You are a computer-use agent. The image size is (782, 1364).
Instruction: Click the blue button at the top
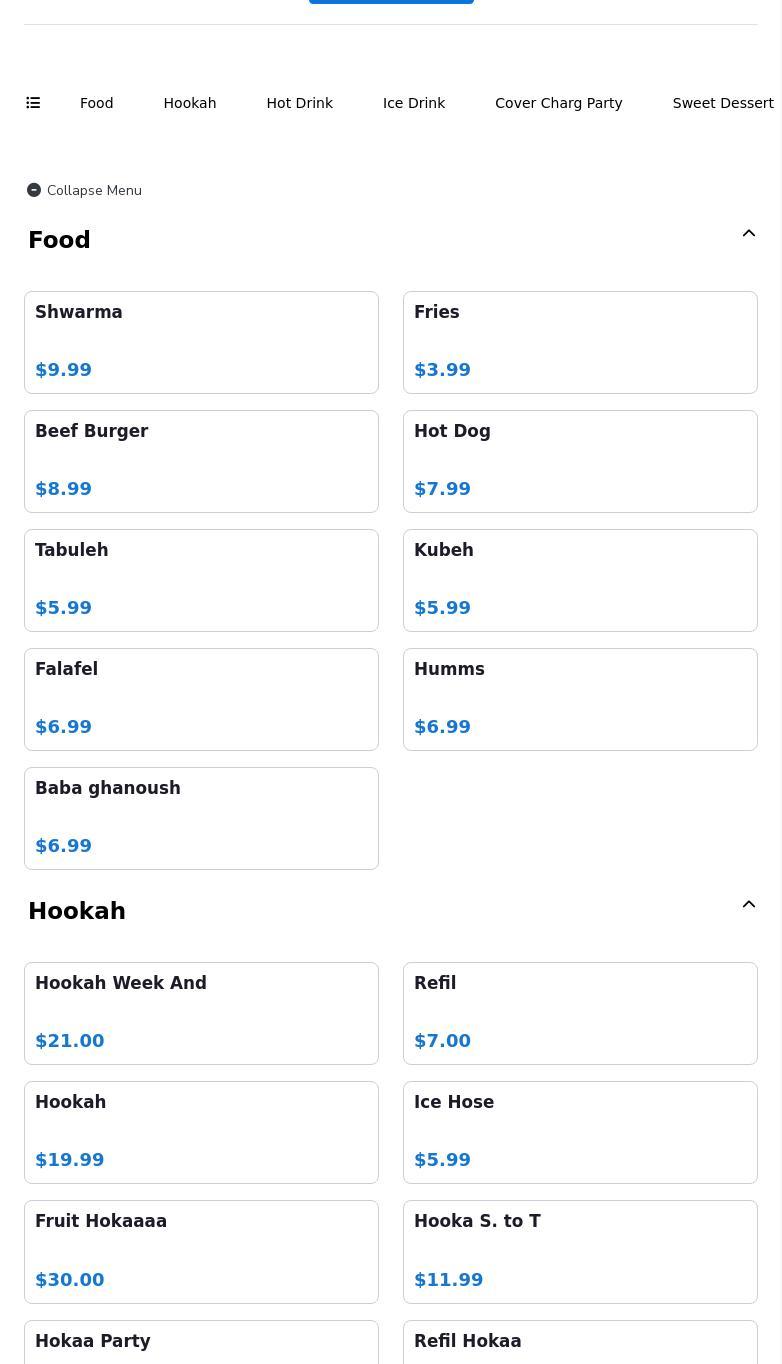tap(391, 1)
